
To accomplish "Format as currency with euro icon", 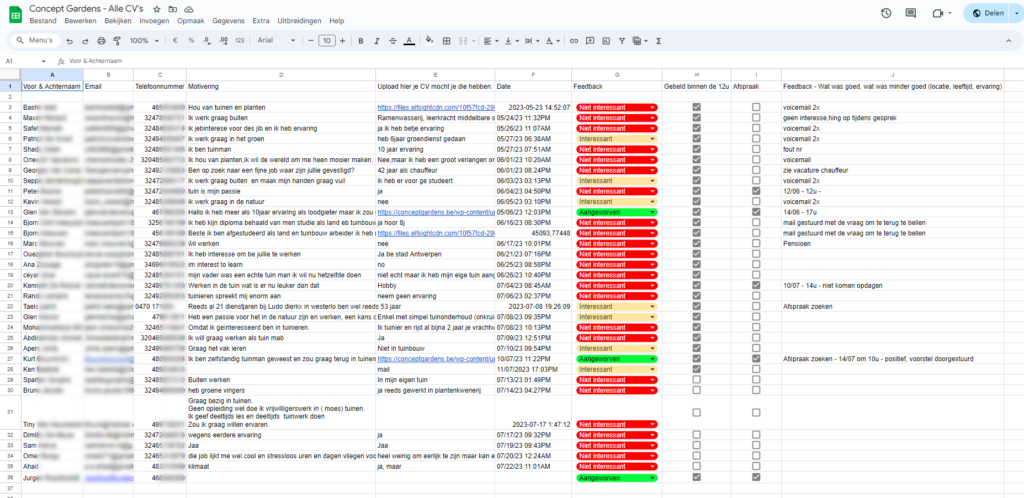I will click(175, 40).
